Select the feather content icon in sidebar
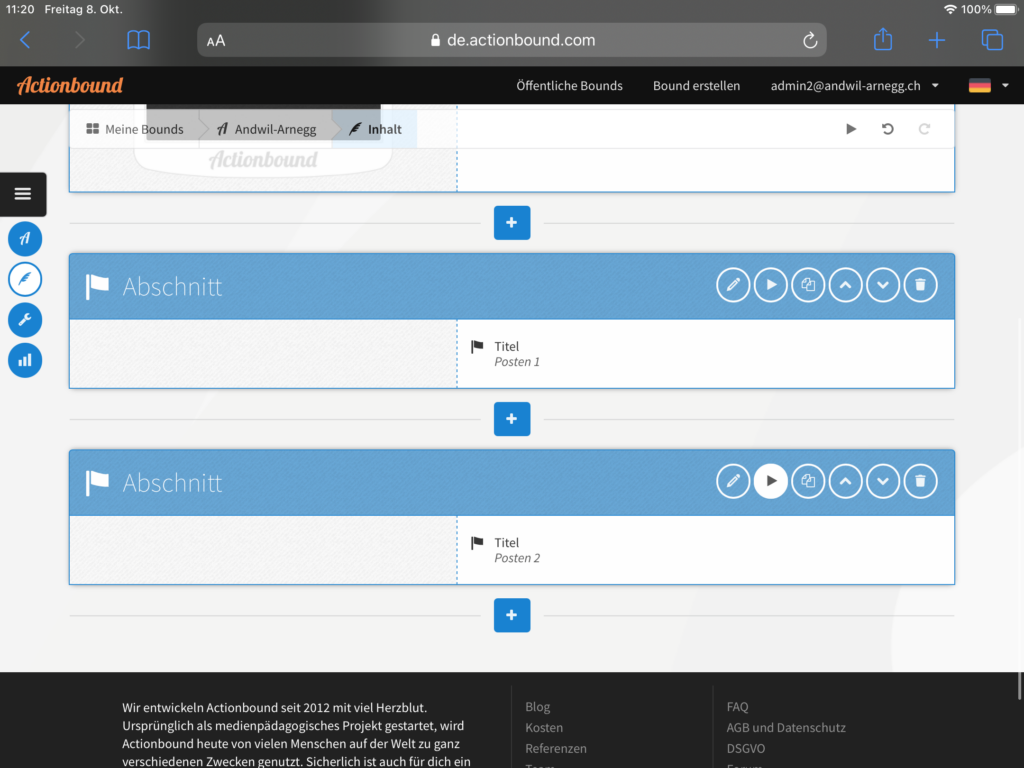1024x768 pixels. point(25,279)
